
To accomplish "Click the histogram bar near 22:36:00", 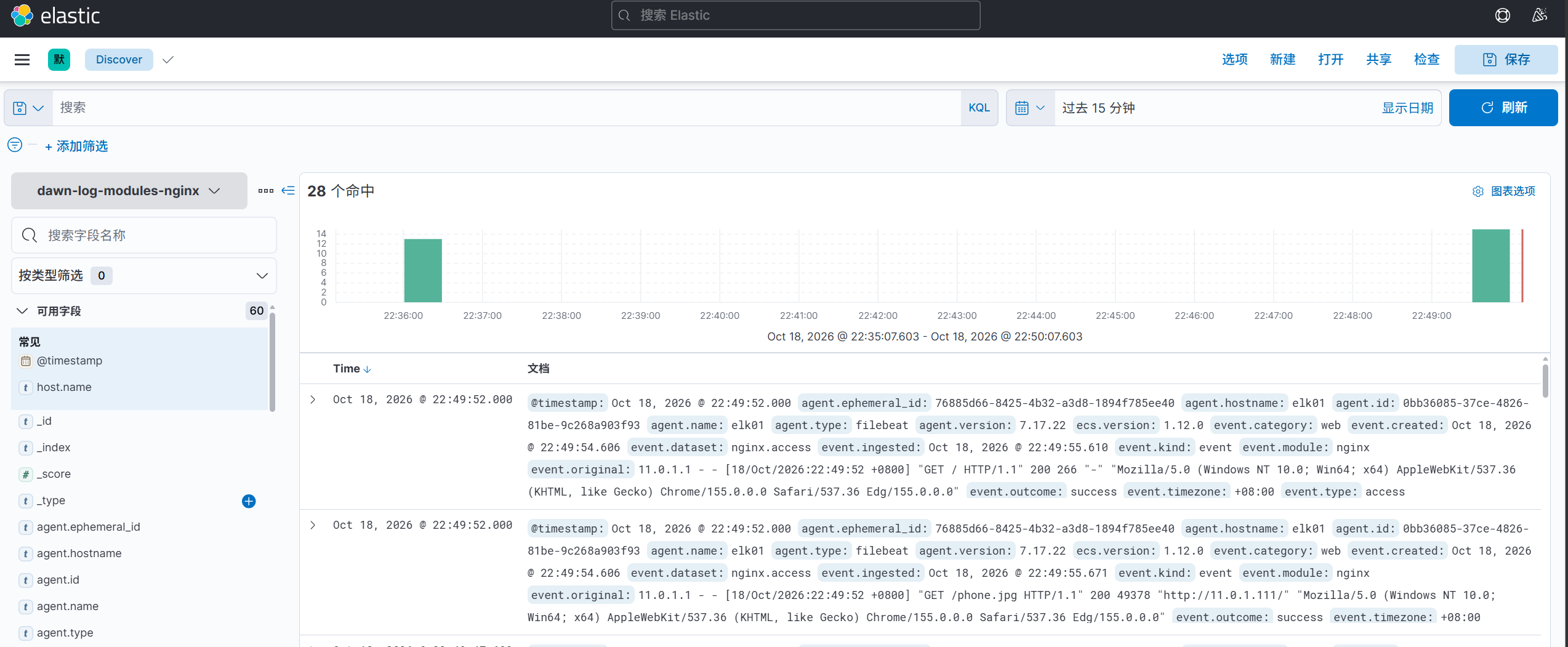I will [x=423, y=270].
